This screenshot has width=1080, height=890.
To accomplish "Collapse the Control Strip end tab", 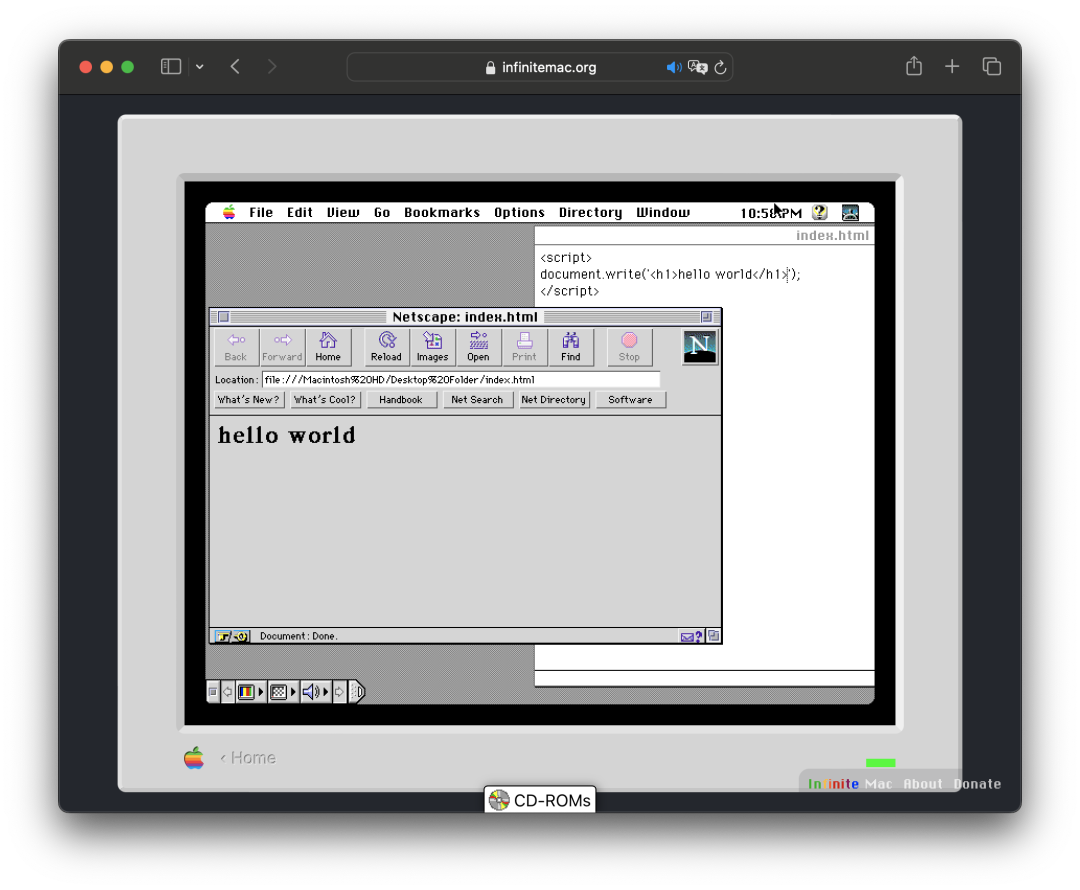I will 357,692.
